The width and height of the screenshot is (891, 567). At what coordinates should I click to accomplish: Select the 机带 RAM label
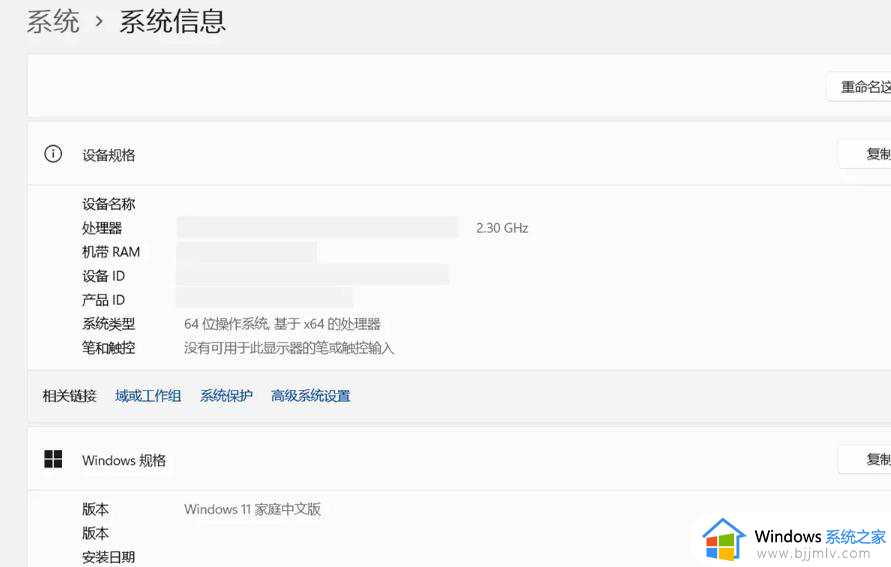coord(111,252)
